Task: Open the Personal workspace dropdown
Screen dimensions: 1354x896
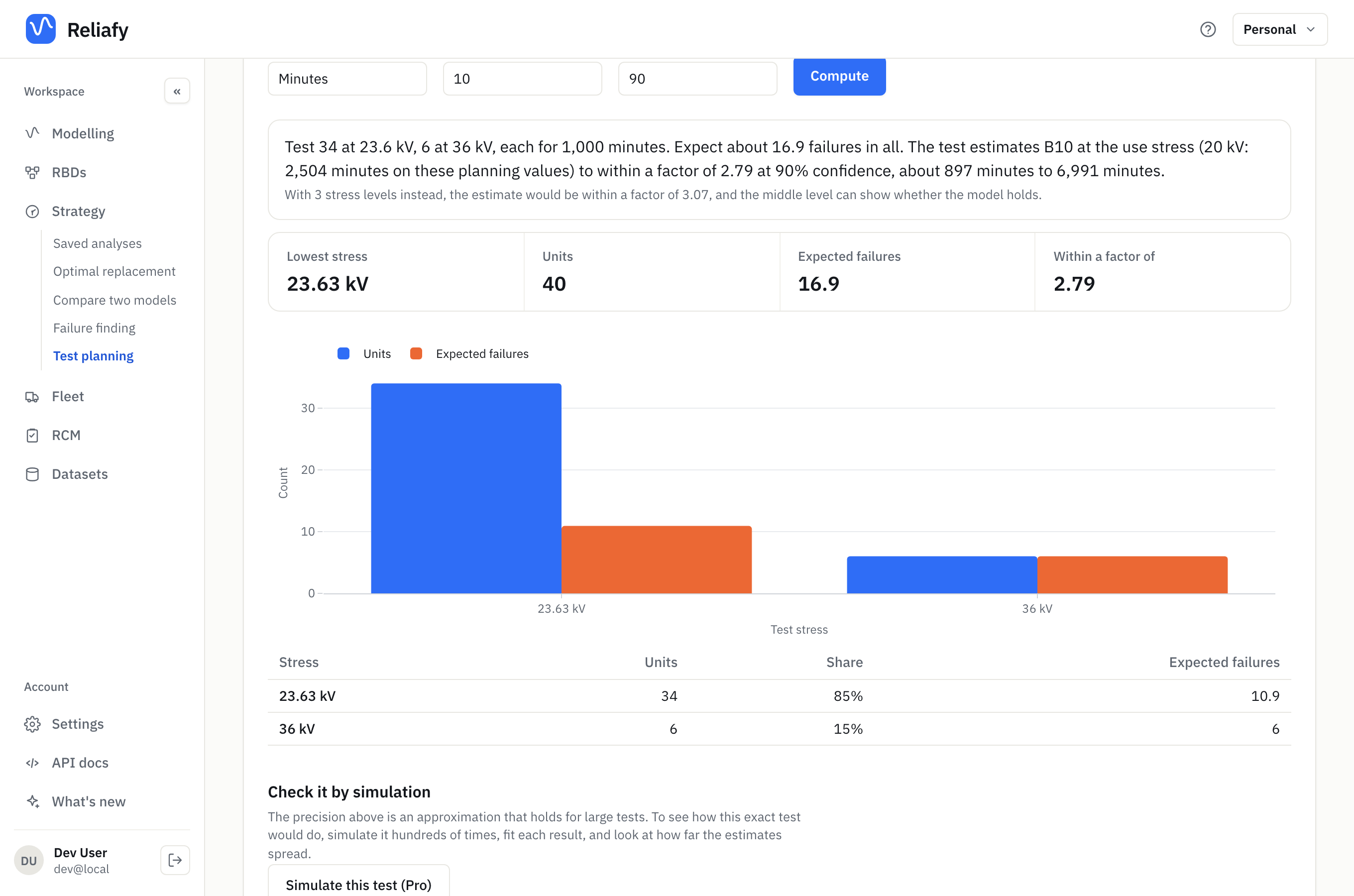Action: [1280, 29]
